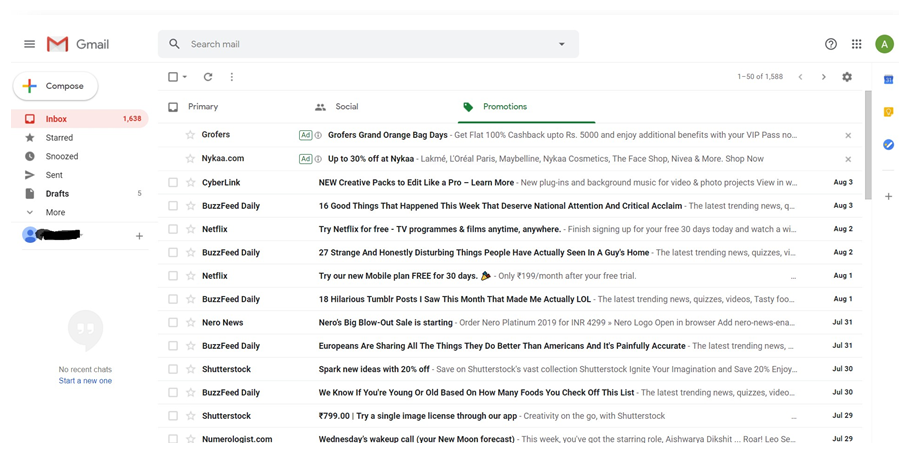
Task: Open Europeans Are Sharing BuzzFeed email
Action: [x=510, y=346]
